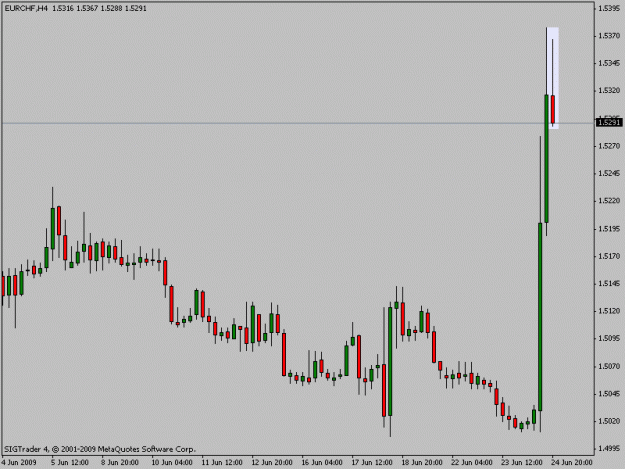Screen dimensions: 625x469
Task: Click the 1.5195 price axis label
Action: click(609, 229)
